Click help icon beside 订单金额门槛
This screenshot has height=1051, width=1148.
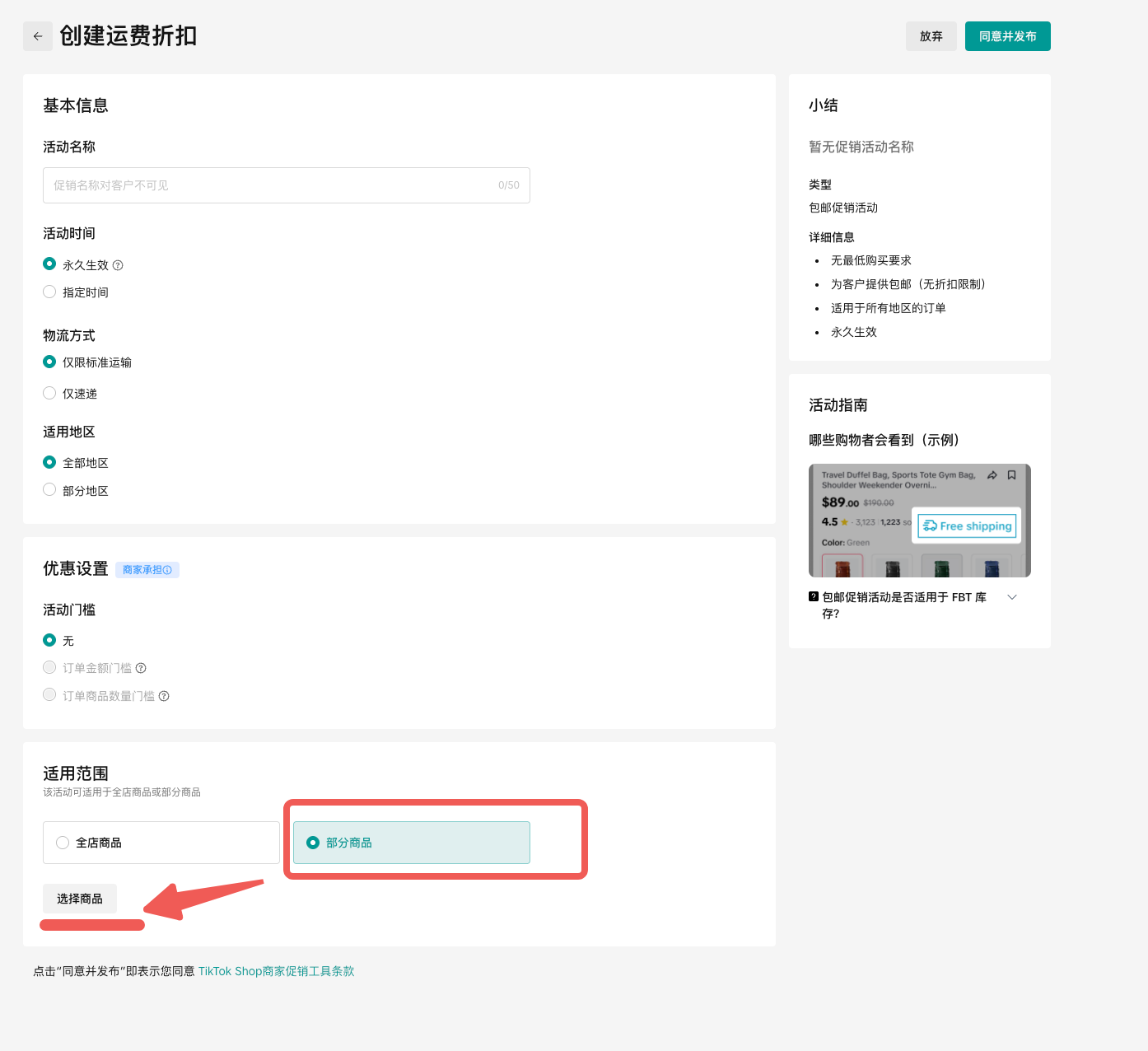coord(141,668)
